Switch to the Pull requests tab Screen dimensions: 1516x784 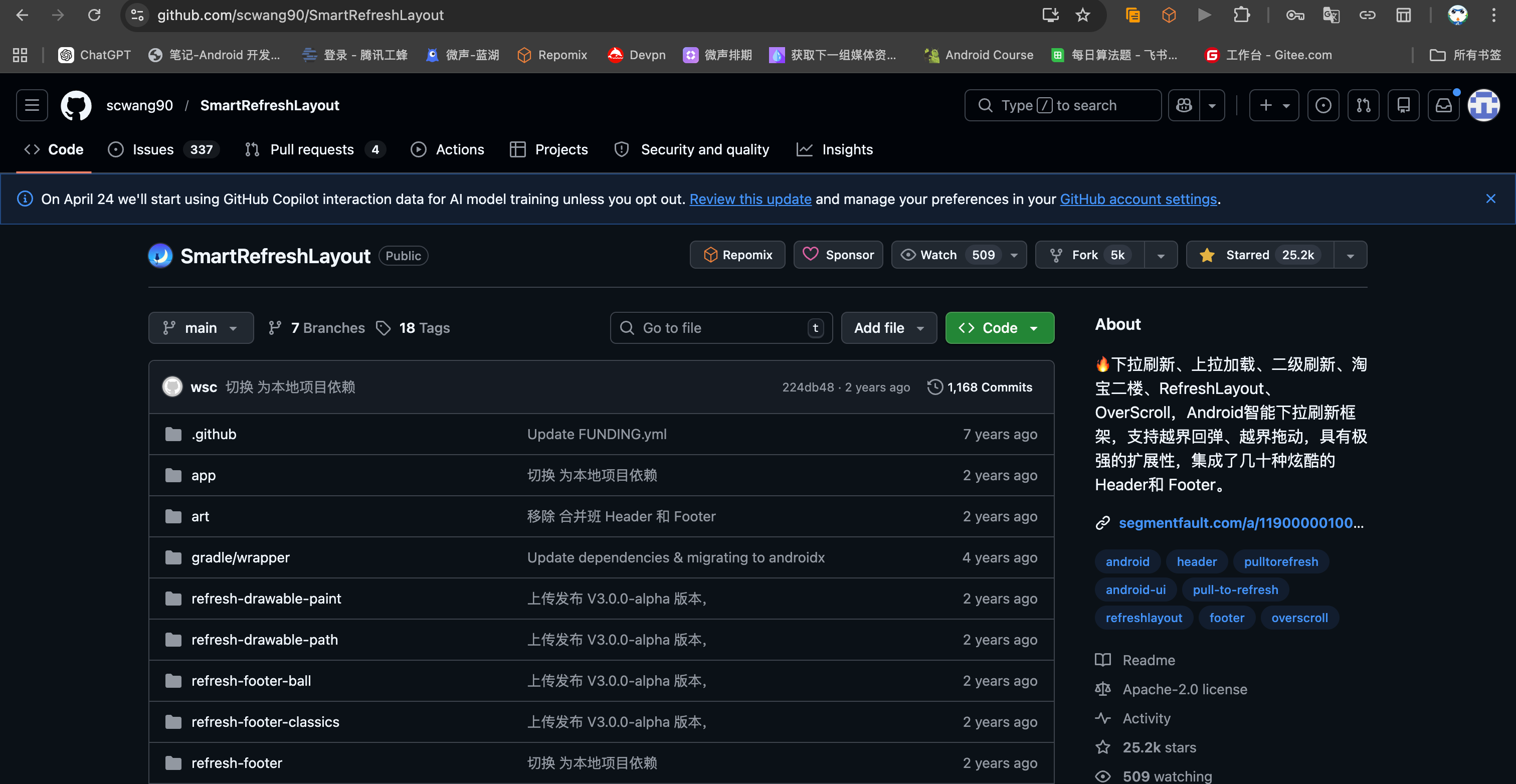point(312,149)
